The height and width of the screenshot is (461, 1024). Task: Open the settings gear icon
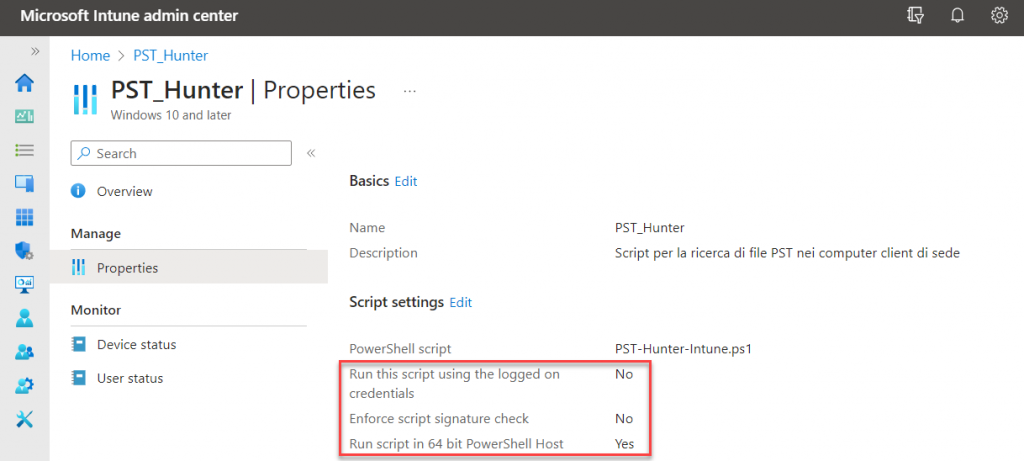(x=999, y=16)
